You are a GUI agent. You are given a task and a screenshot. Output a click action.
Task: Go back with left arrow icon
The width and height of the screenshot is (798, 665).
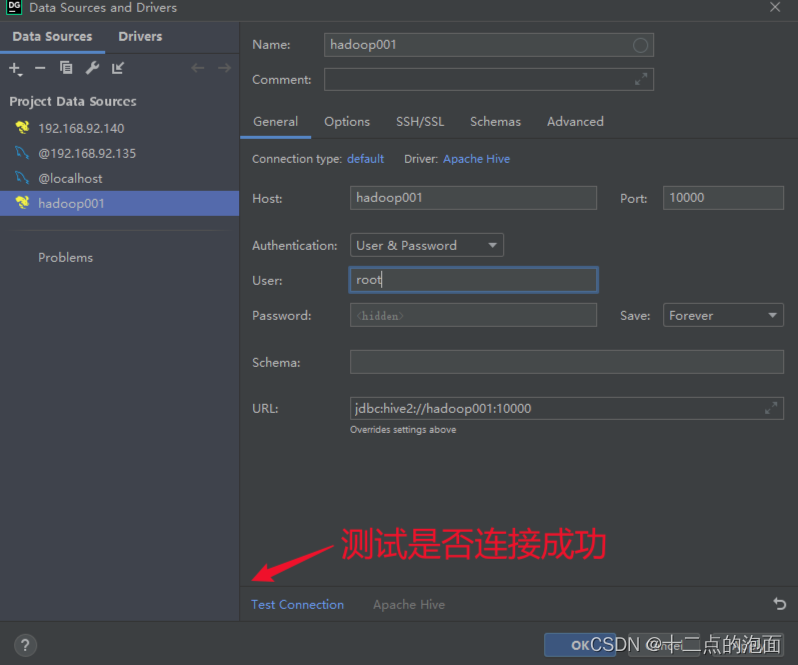(197, 68)
